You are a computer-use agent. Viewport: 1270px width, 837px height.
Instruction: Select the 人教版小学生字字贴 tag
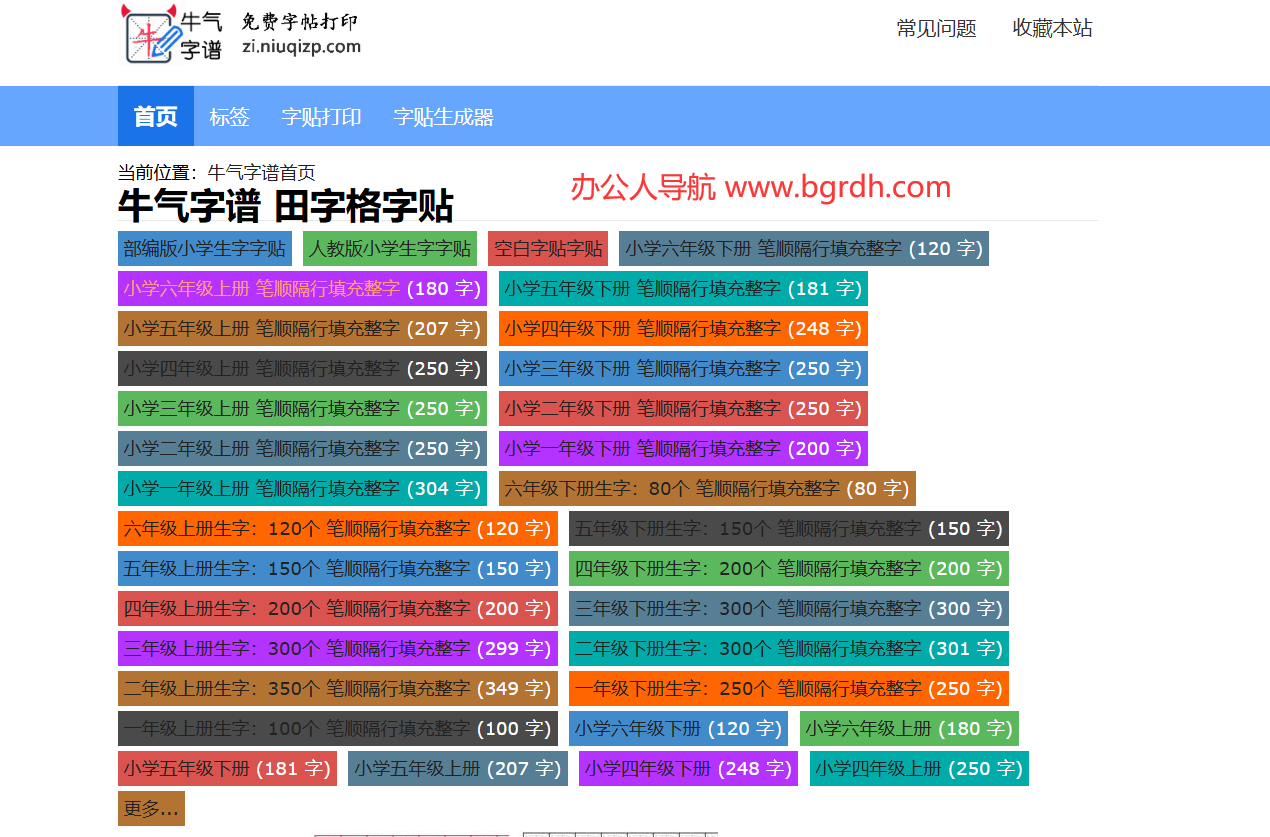tap(389, 249)
